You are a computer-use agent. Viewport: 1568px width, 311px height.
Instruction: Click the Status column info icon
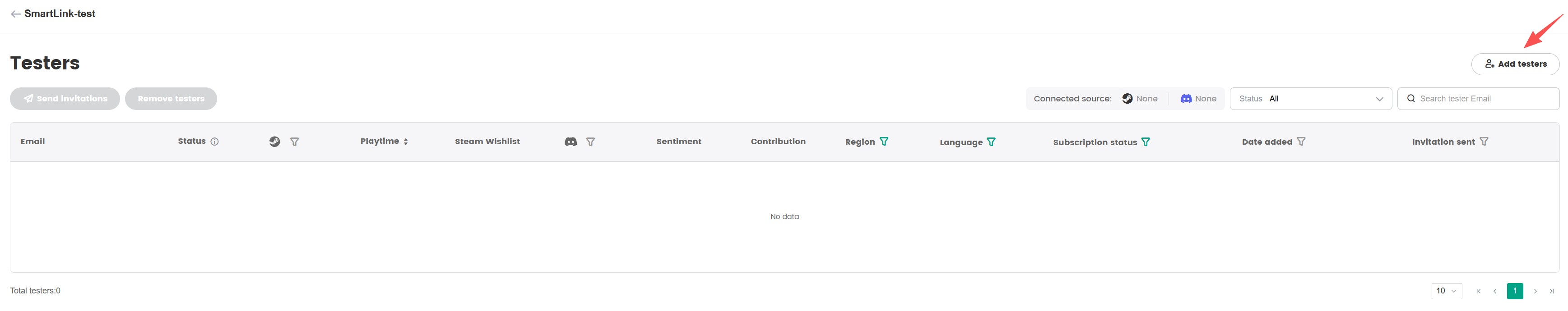215,142
